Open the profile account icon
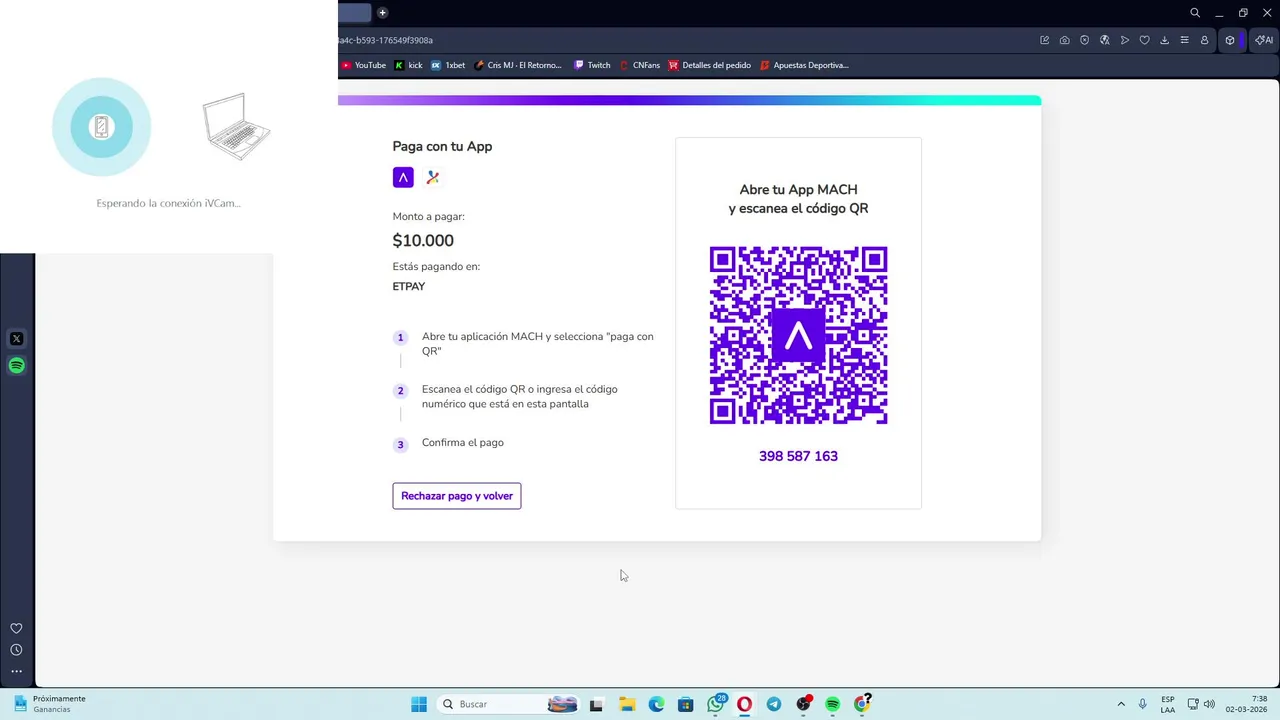 1205,40
